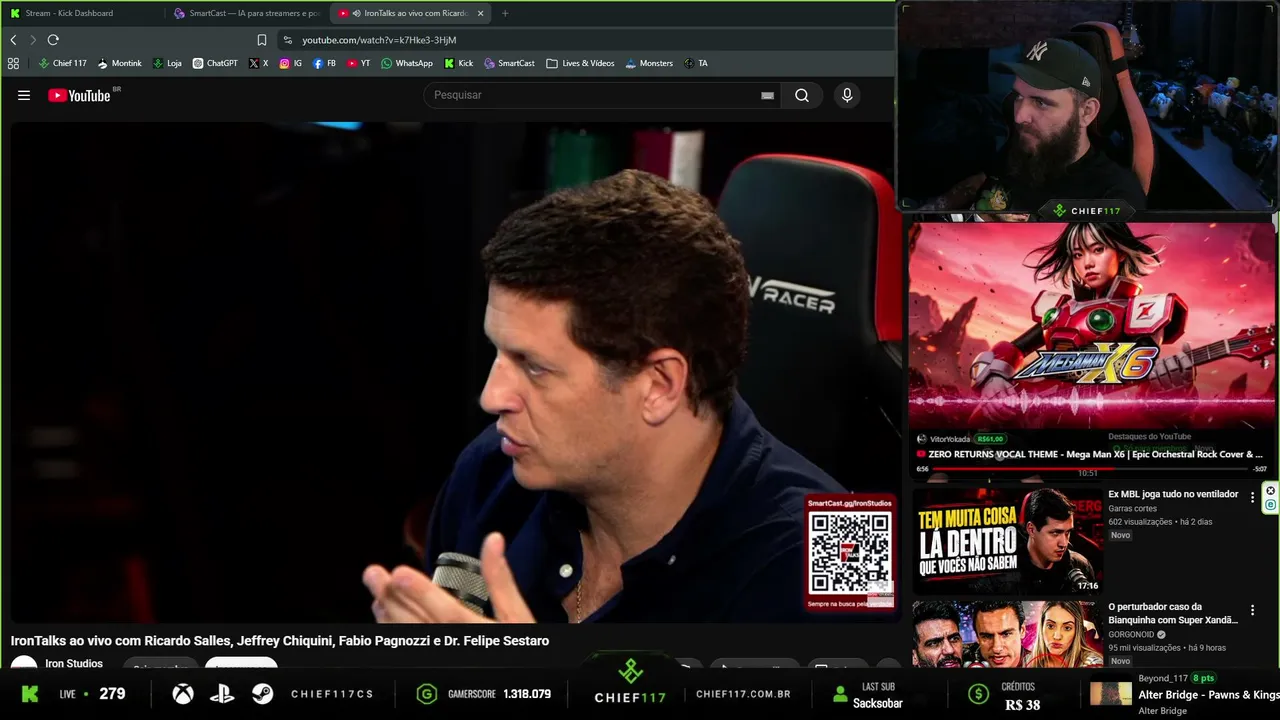Open Ex MBL joga tudo no ventilador
Screen dimensions: 1280x720
[x=1173, y=494]
